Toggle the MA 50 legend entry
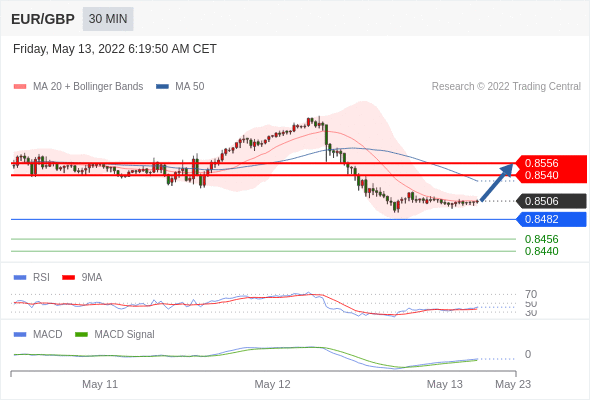The height and width of the screenshot is (400, 590). click(180, 87)
